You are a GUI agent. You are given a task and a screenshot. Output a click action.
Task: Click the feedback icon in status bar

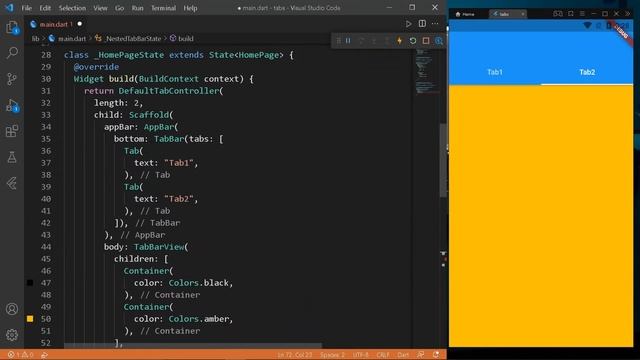420,355
